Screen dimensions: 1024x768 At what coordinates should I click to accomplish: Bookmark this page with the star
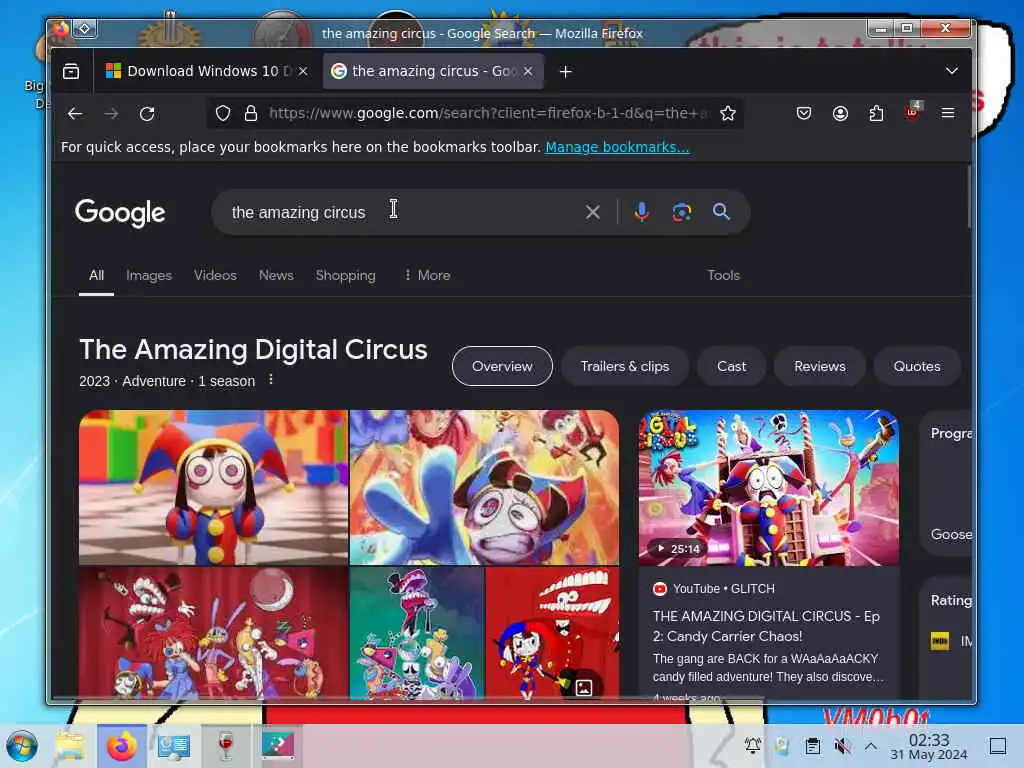pos(728,114)
